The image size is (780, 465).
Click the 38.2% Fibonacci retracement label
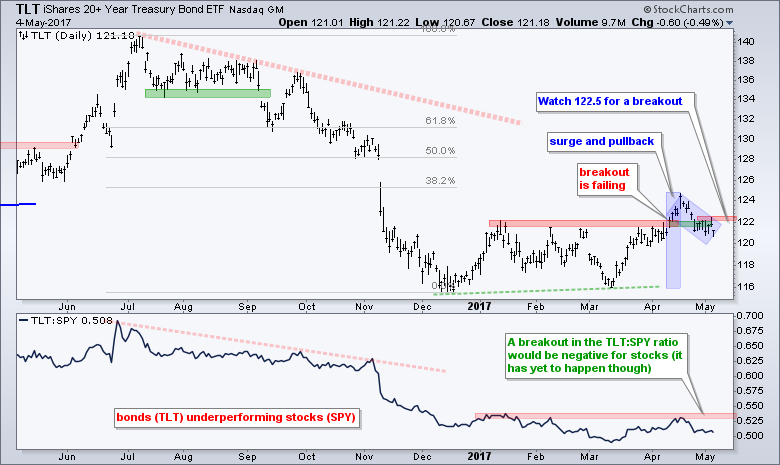tap(440, 181)
